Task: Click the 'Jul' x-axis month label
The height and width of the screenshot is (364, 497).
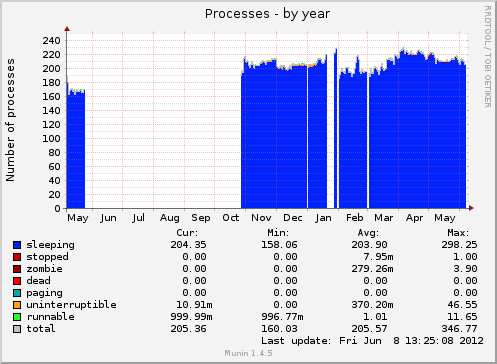Action: (x=138, y=218)
